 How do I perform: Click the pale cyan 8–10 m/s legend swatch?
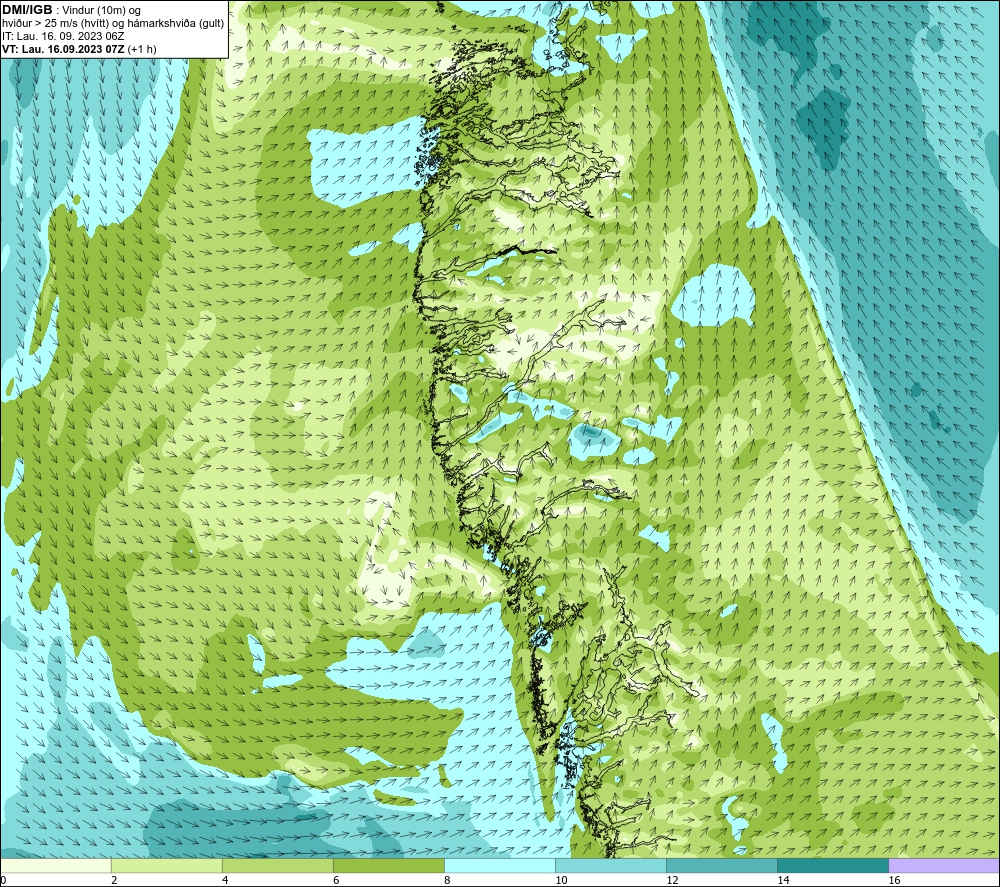(x=500, y=865)
